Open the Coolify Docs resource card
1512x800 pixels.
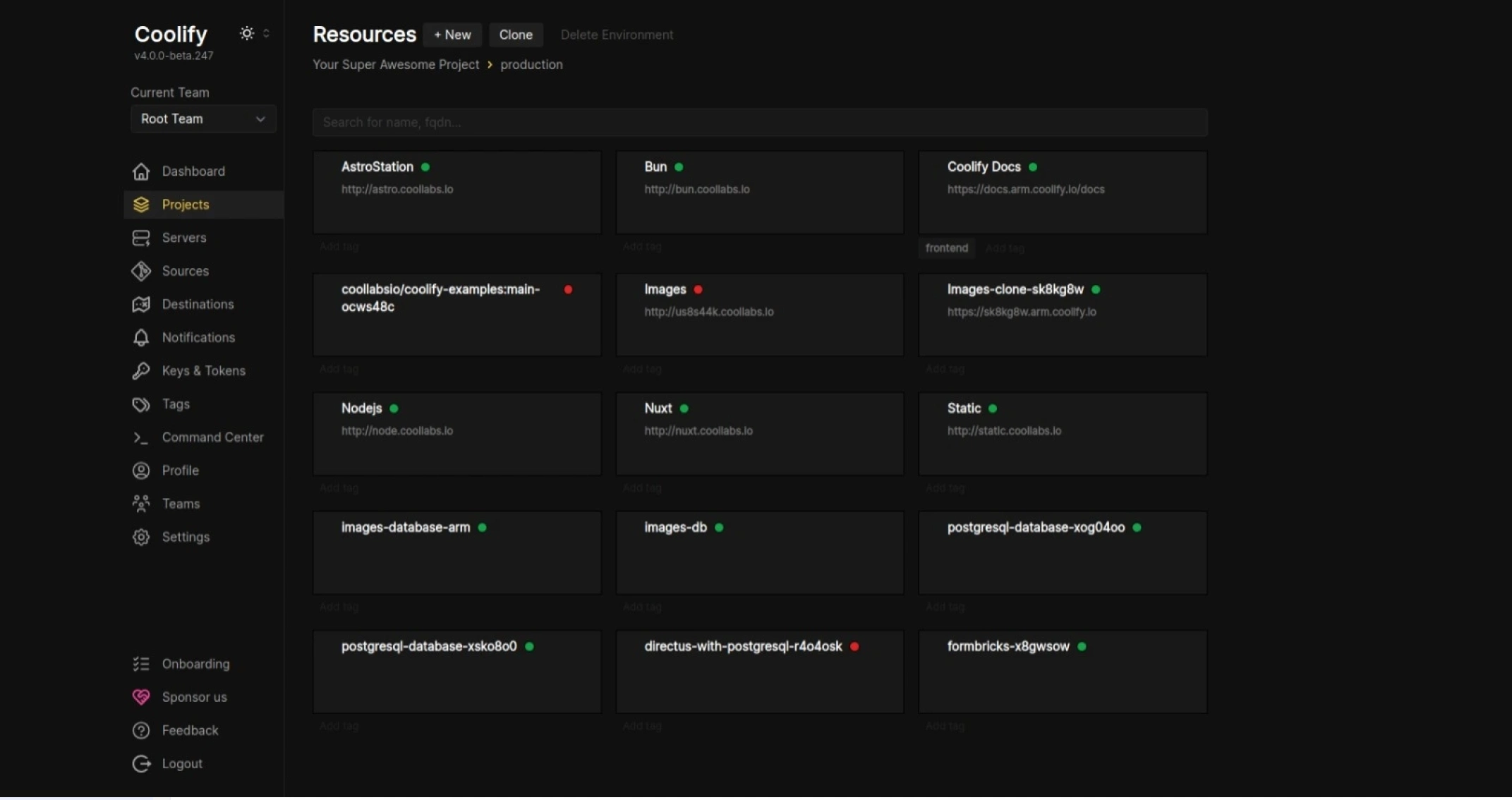tap(1063, 192)
